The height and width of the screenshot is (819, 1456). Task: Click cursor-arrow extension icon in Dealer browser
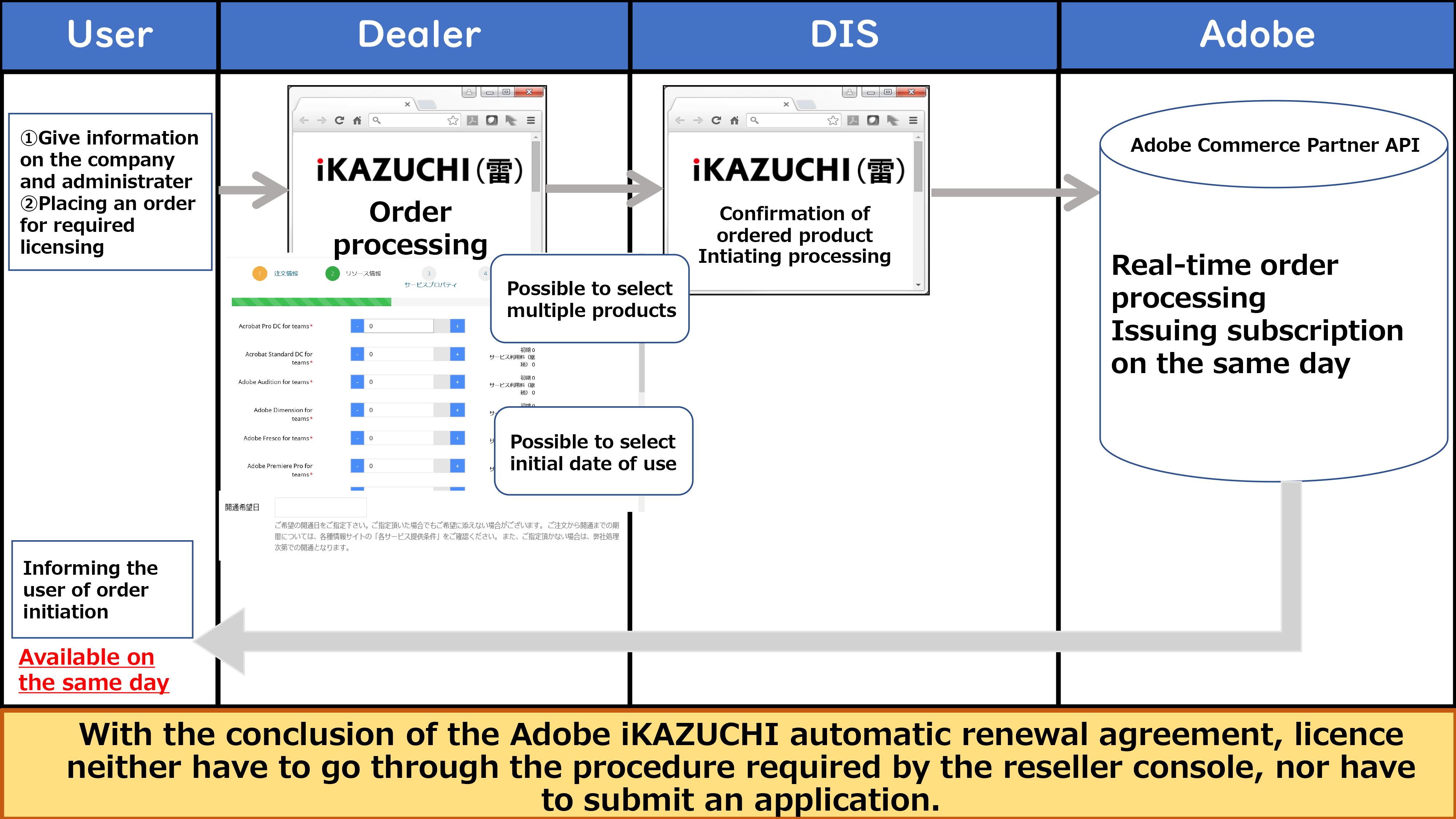511,120
